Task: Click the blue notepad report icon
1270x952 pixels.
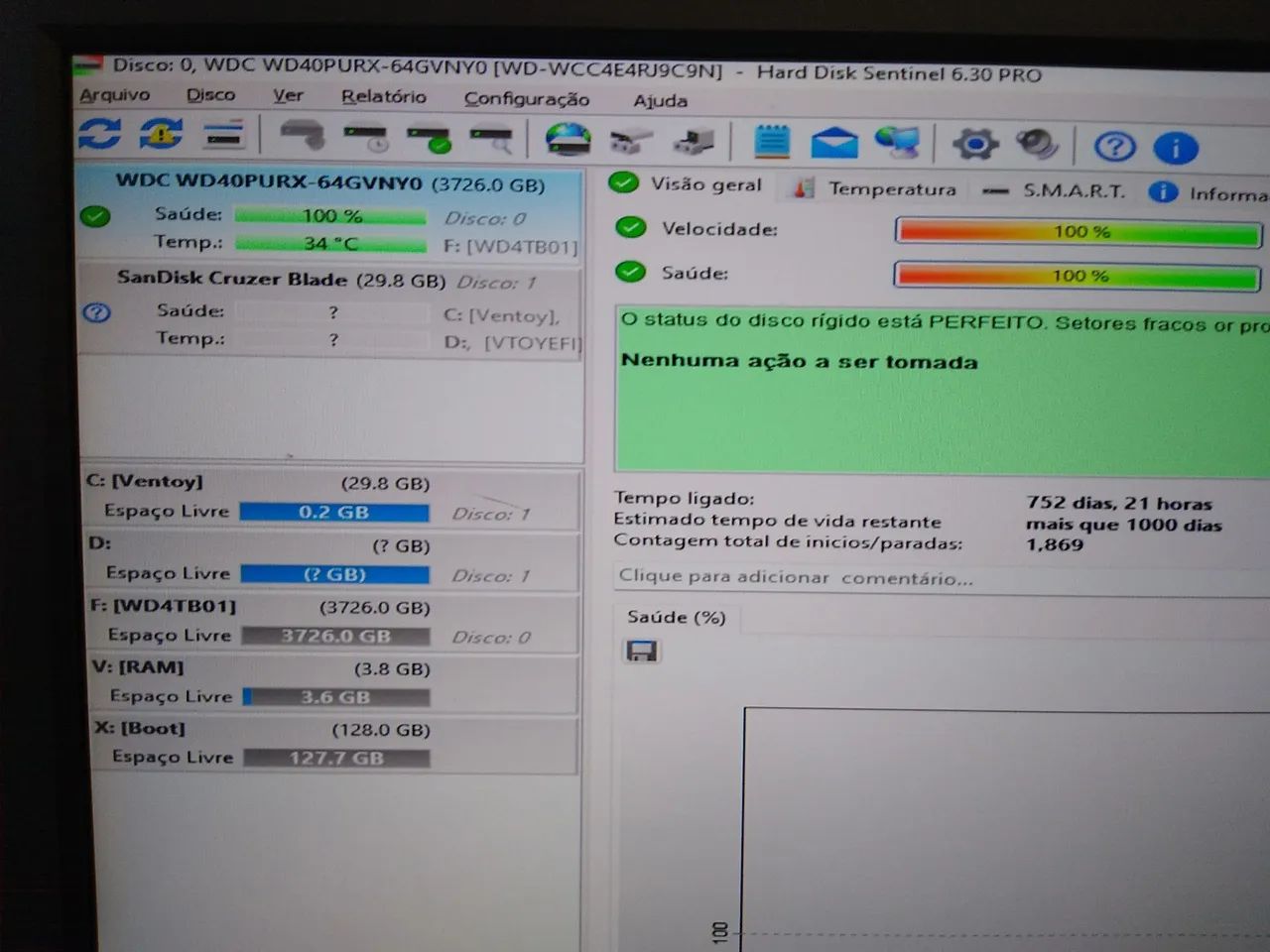Action: click(x=771, y=141)
